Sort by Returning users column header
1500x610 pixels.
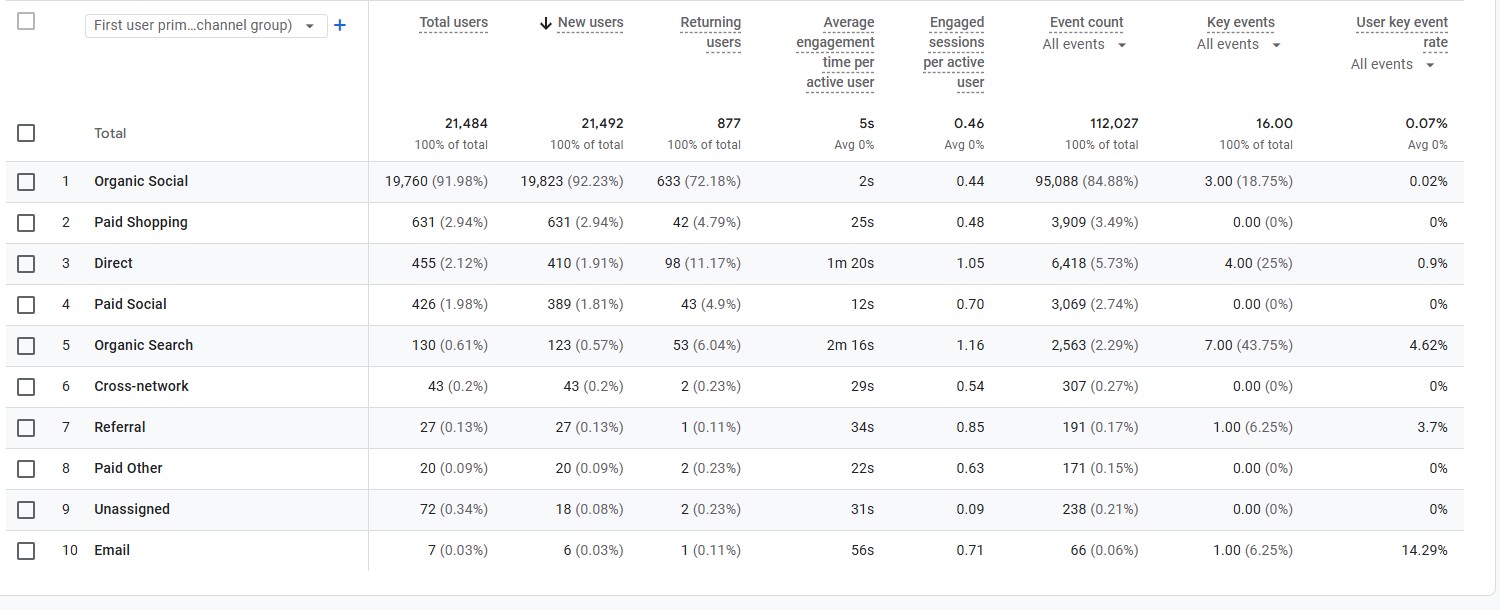[710, 32]
